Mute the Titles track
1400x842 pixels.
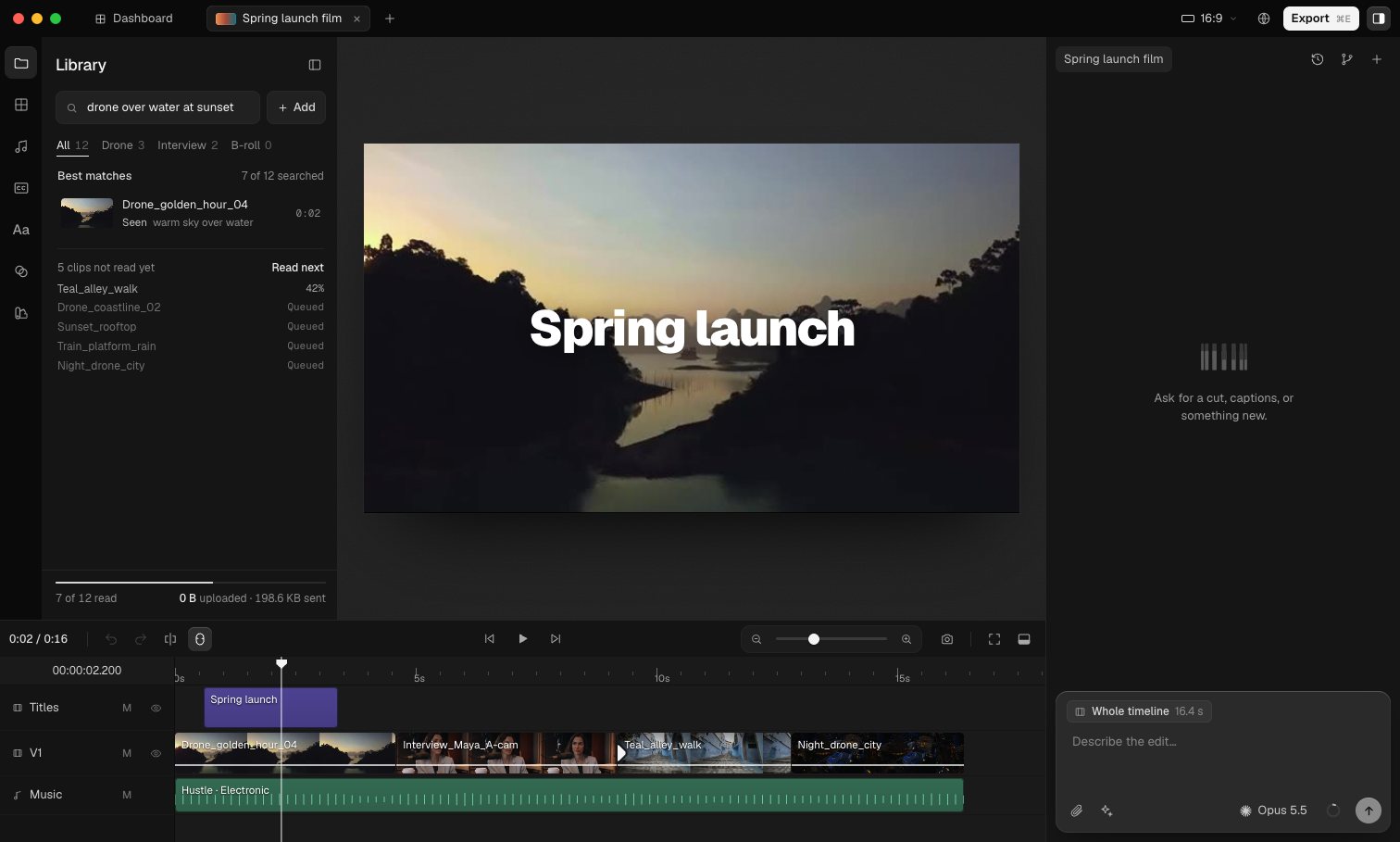127,708
